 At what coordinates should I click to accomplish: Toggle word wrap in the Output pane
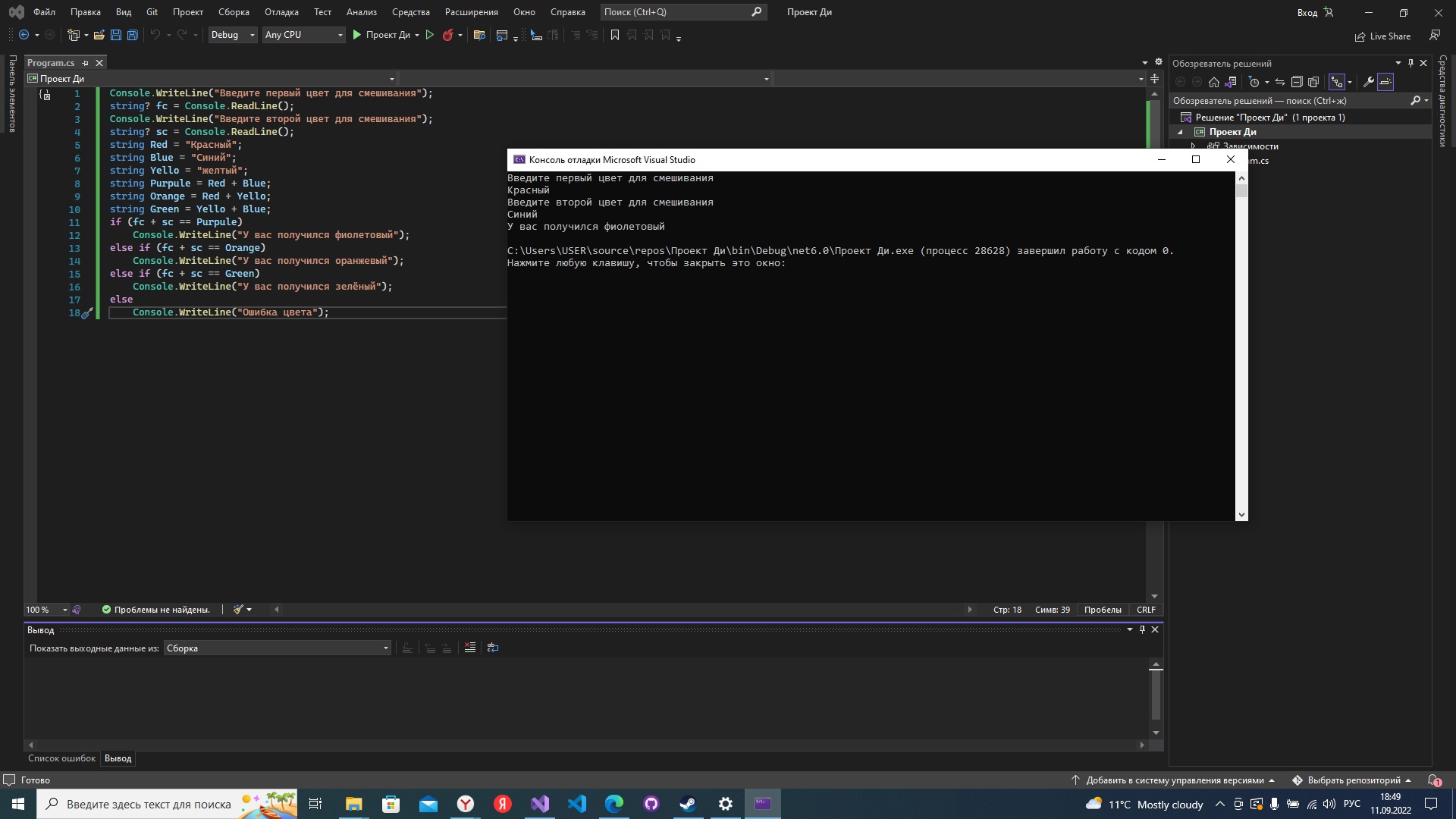click(x=493, y=648)
